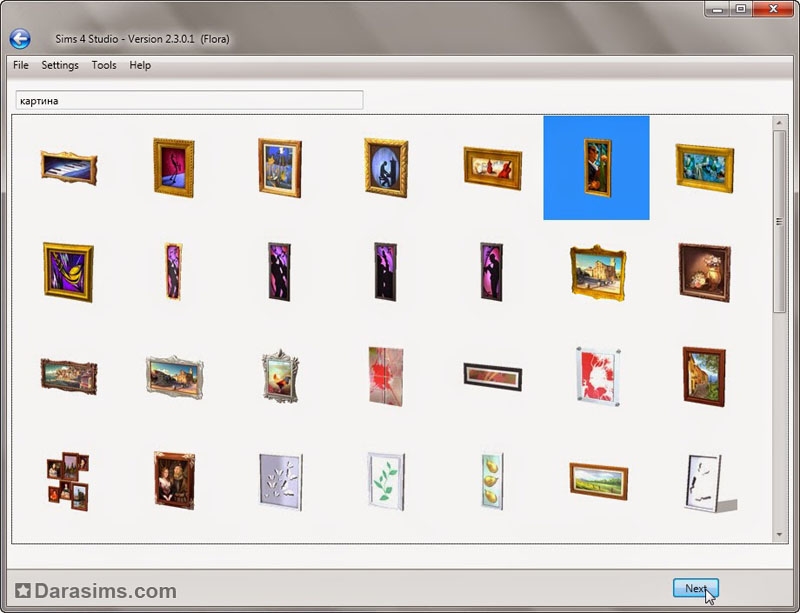Select the green meadow landscape in wood frame
The height and width of the screenshot is (613, 800).
click(598, 481)
